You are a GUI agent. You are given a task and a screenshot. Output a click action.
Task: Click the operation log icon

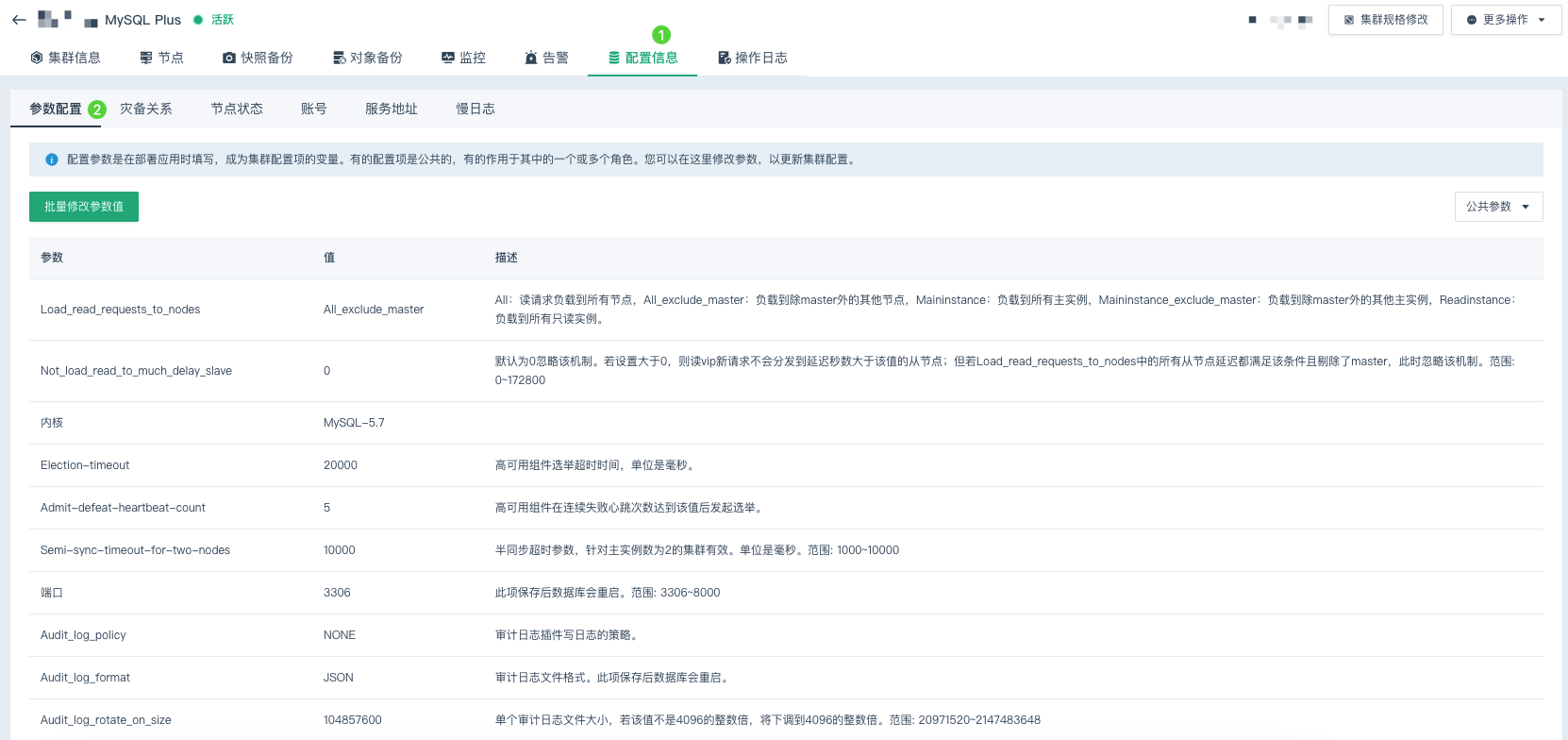click(x=725, y=58)
